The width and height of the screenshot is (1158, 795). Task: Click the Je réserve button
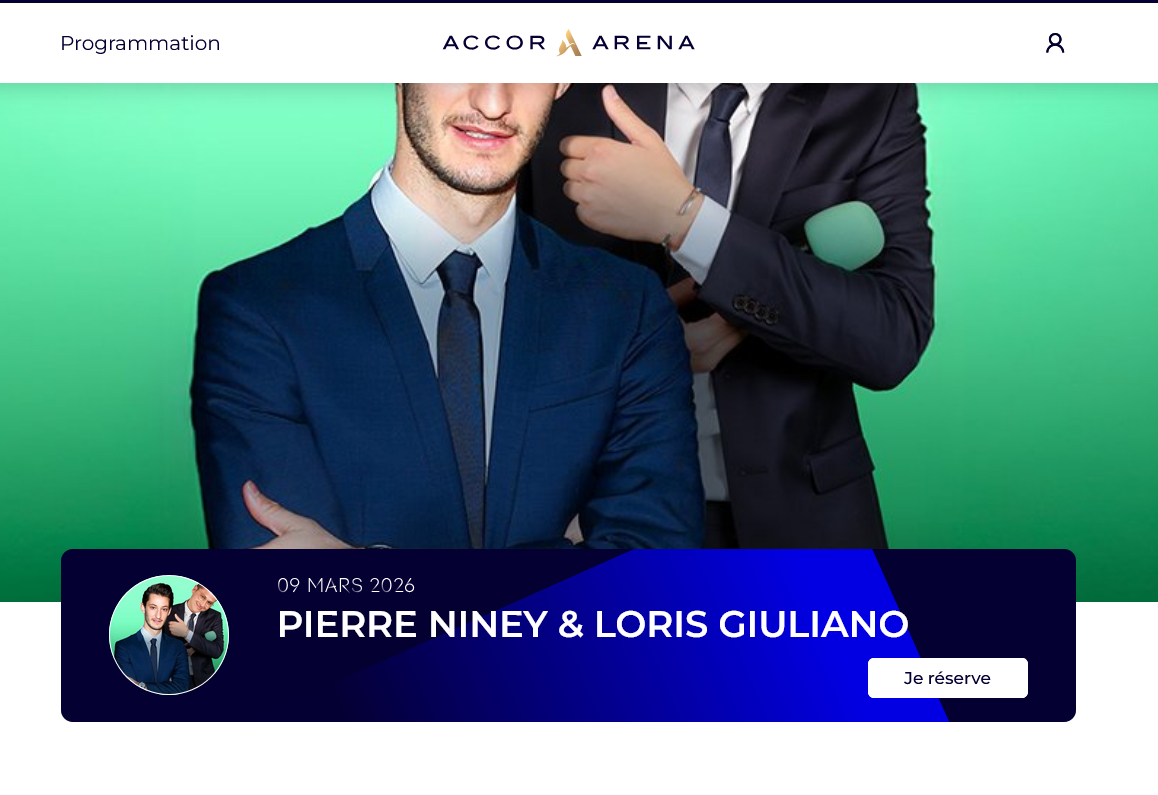tap(948, 678)
